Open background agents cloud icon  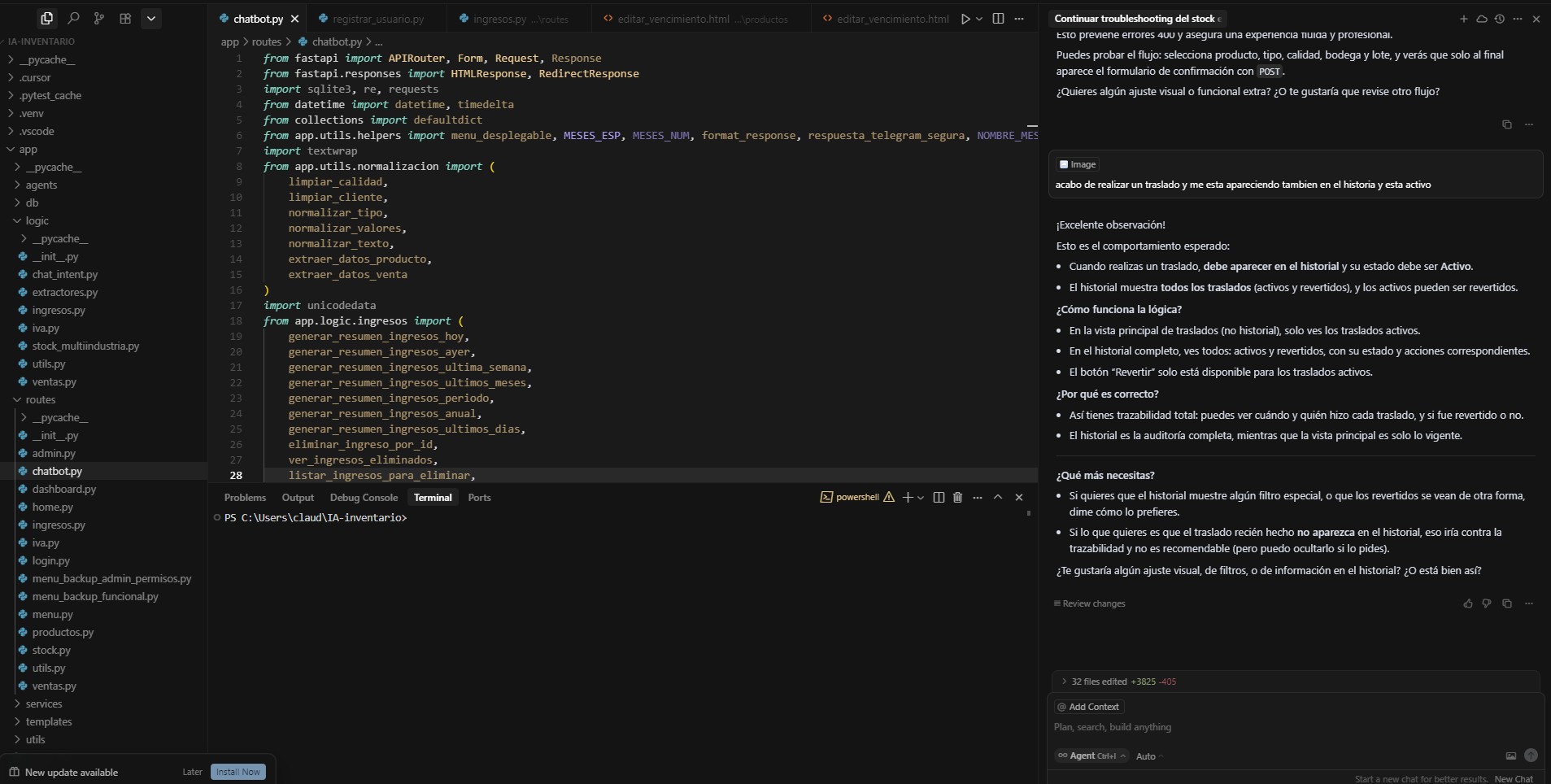(1482, 19)
